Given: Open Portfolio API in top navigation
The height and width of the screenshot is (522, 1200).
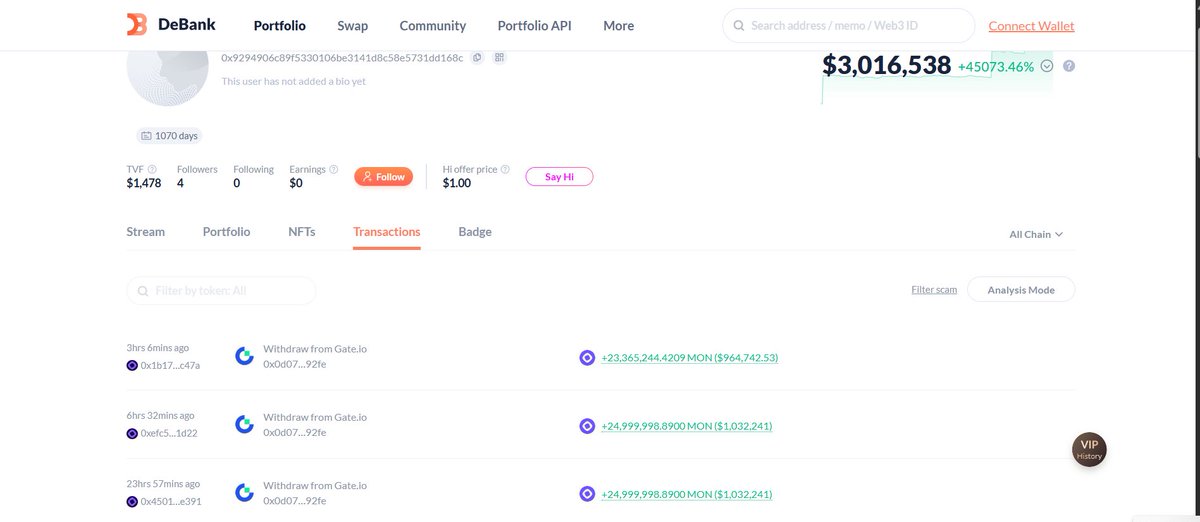Looking at the screenshot, I should 535,25.
